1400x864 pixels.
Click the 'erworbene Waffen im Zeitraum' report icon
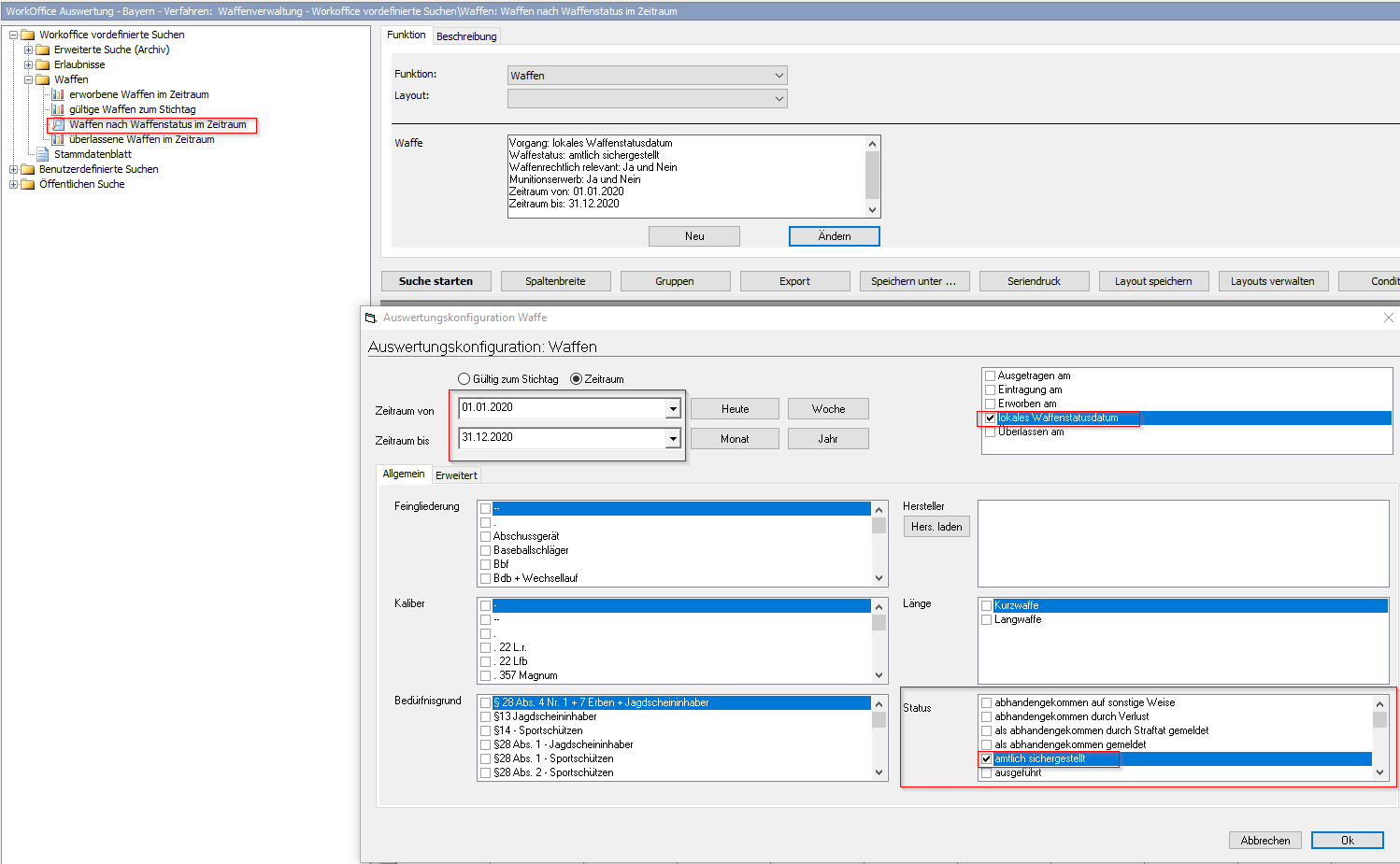[x=58, y=94]
